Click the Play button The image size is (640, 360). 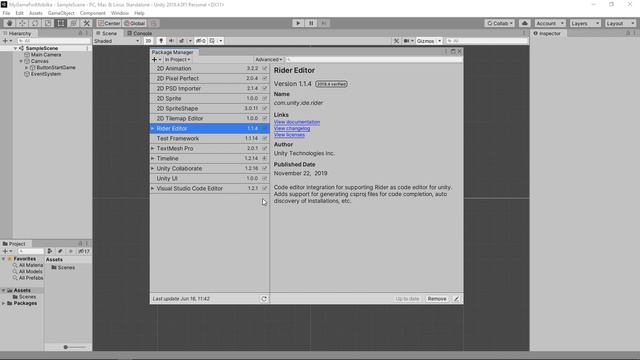click(298, 23)
